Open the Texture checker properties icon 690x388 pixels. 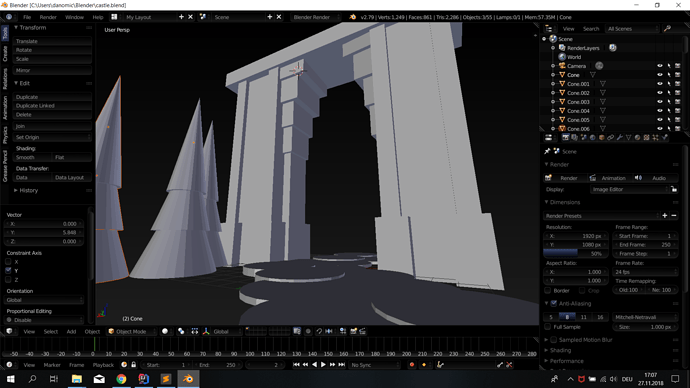(x=646, y=138)
